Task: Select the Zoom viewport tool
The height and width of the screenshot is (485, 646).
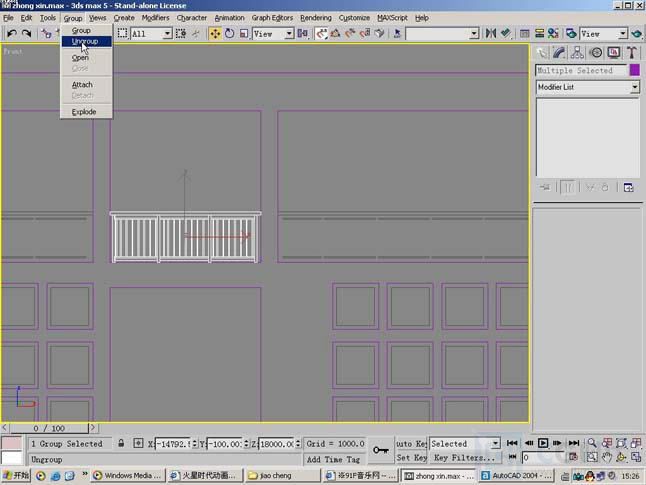Action: (592, 443)
